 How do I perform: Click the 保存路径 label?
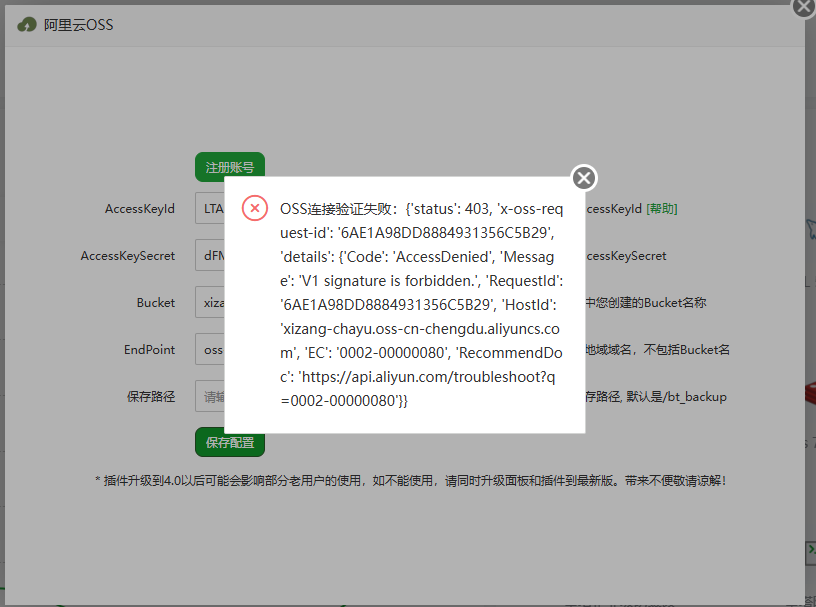point(151,397)
